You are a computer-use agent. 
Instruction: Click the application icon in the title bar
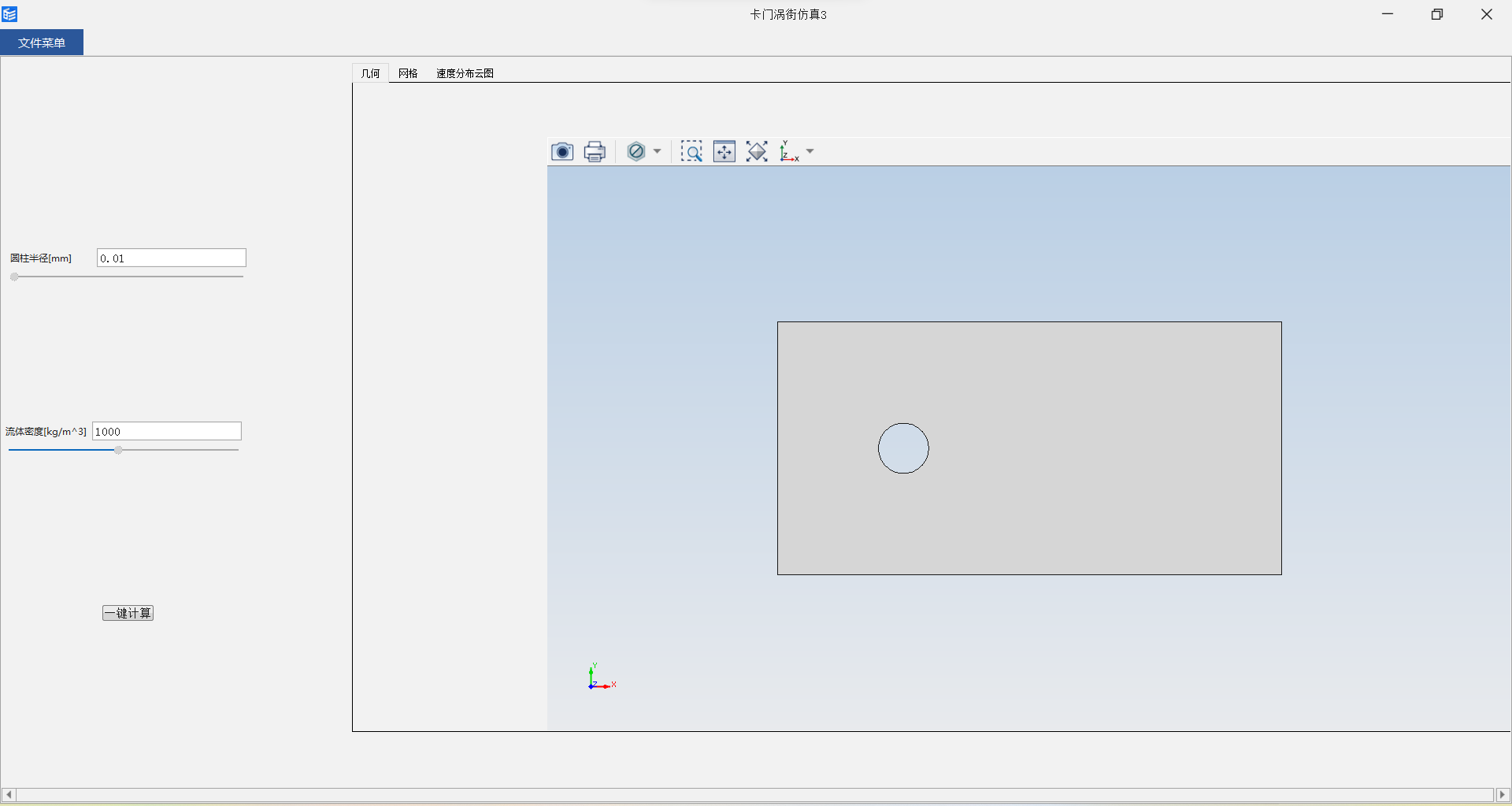(9, 14)
